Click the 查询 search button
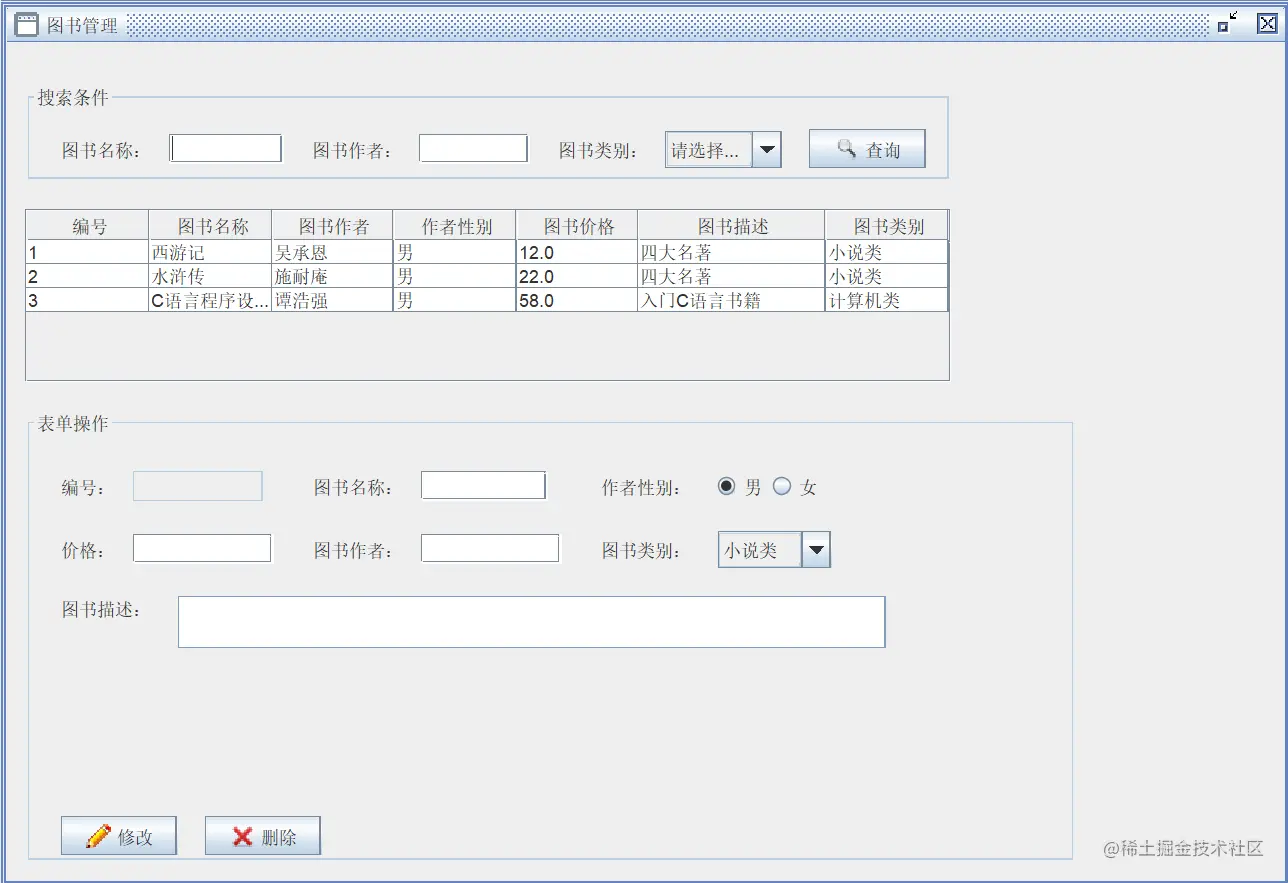1288x883 pixels. tap(867, 149)
